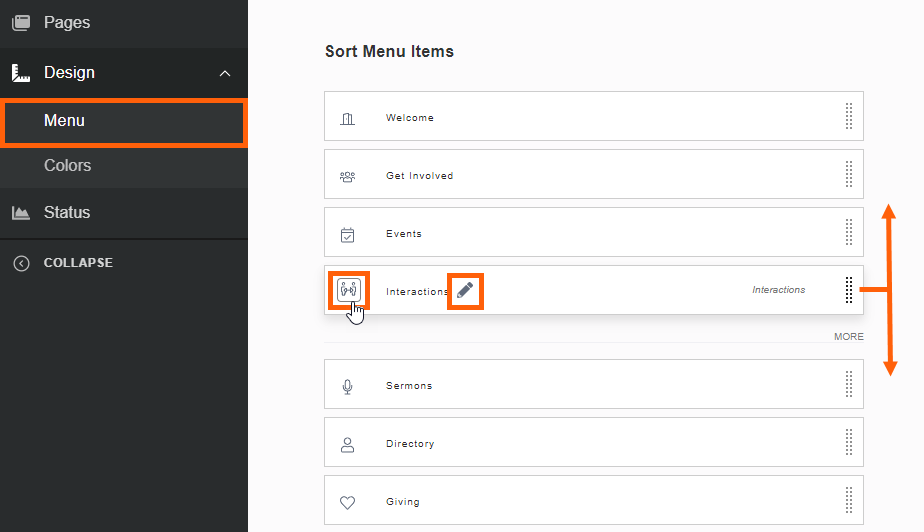Click the pencil edit icon beside Interactions
This screenshot has height=532, width=924.
click(465, 290)
